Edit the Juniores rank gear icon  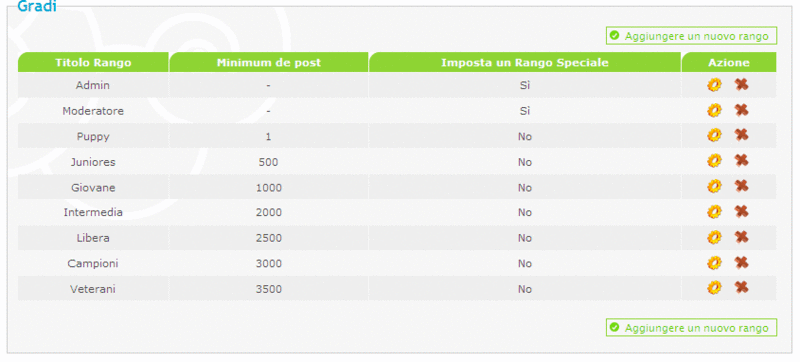point(714,161)
